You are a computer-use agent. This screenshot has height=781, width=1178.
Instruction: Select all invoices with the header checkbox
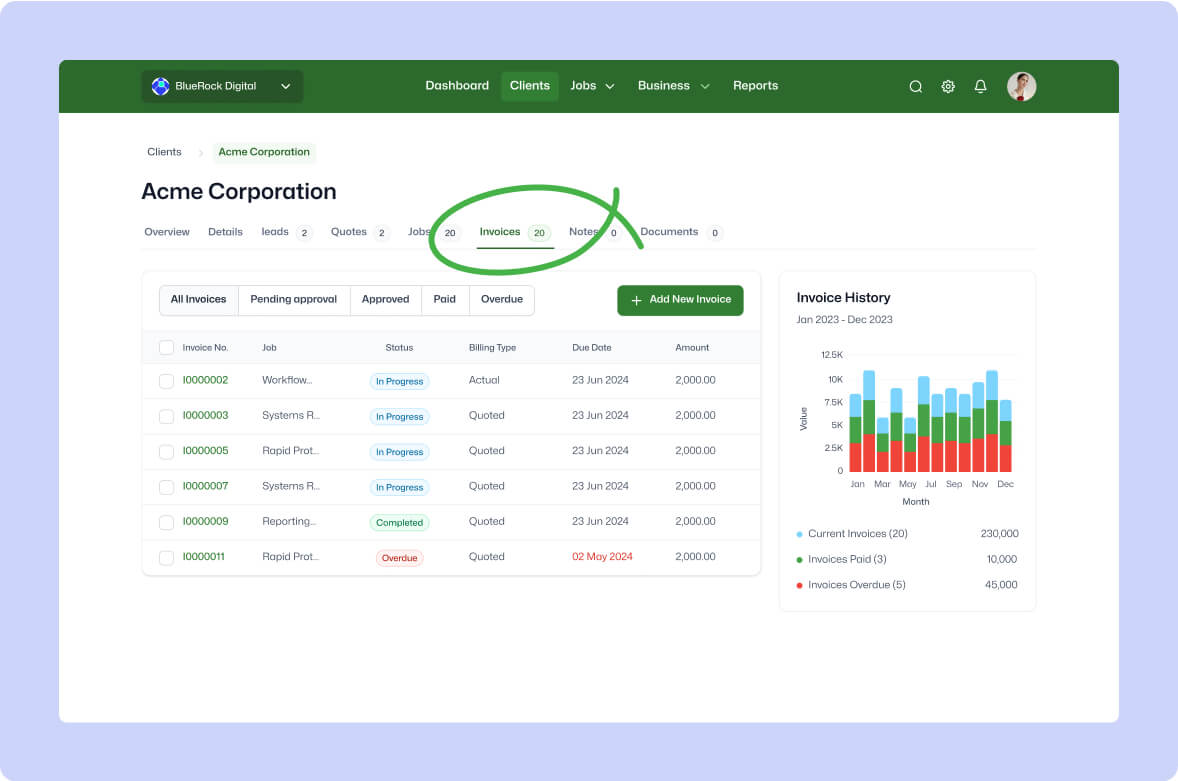166,347
